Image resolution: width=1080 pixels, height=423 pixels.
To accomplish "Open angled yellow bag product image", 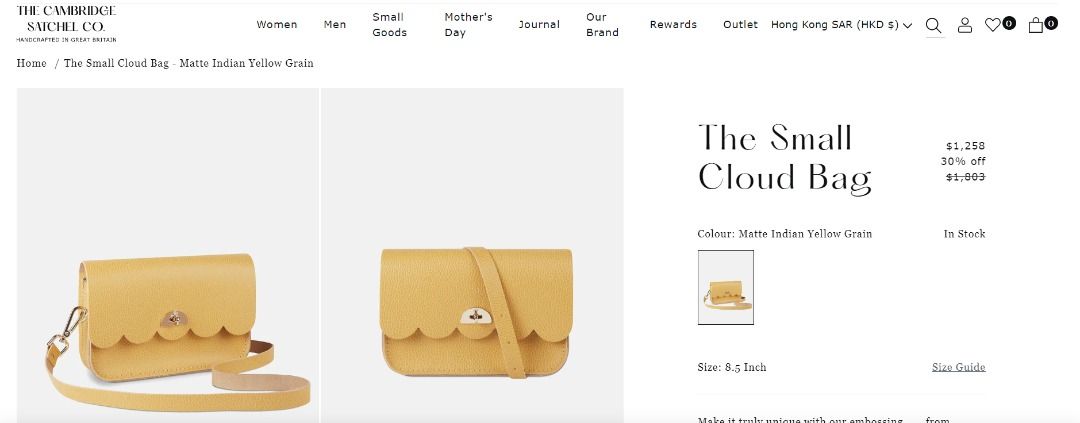I will (168, 256).
